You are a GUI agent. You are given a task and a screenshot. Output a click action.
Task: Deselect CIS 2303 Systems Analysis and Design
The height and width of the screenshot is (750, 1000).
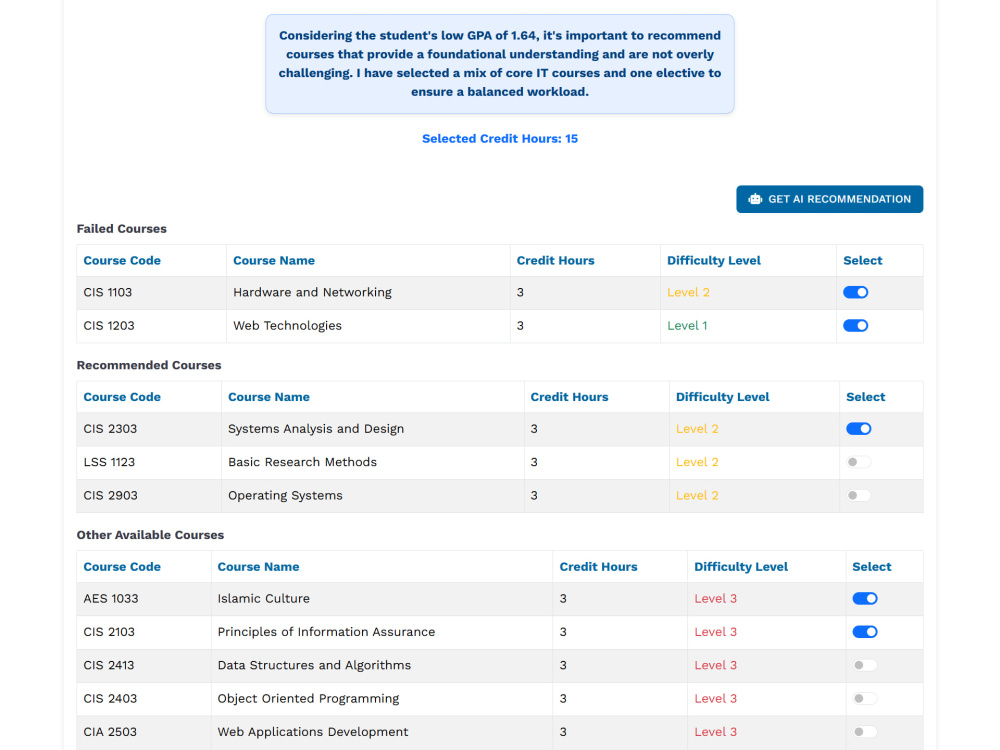pos(858,429)
